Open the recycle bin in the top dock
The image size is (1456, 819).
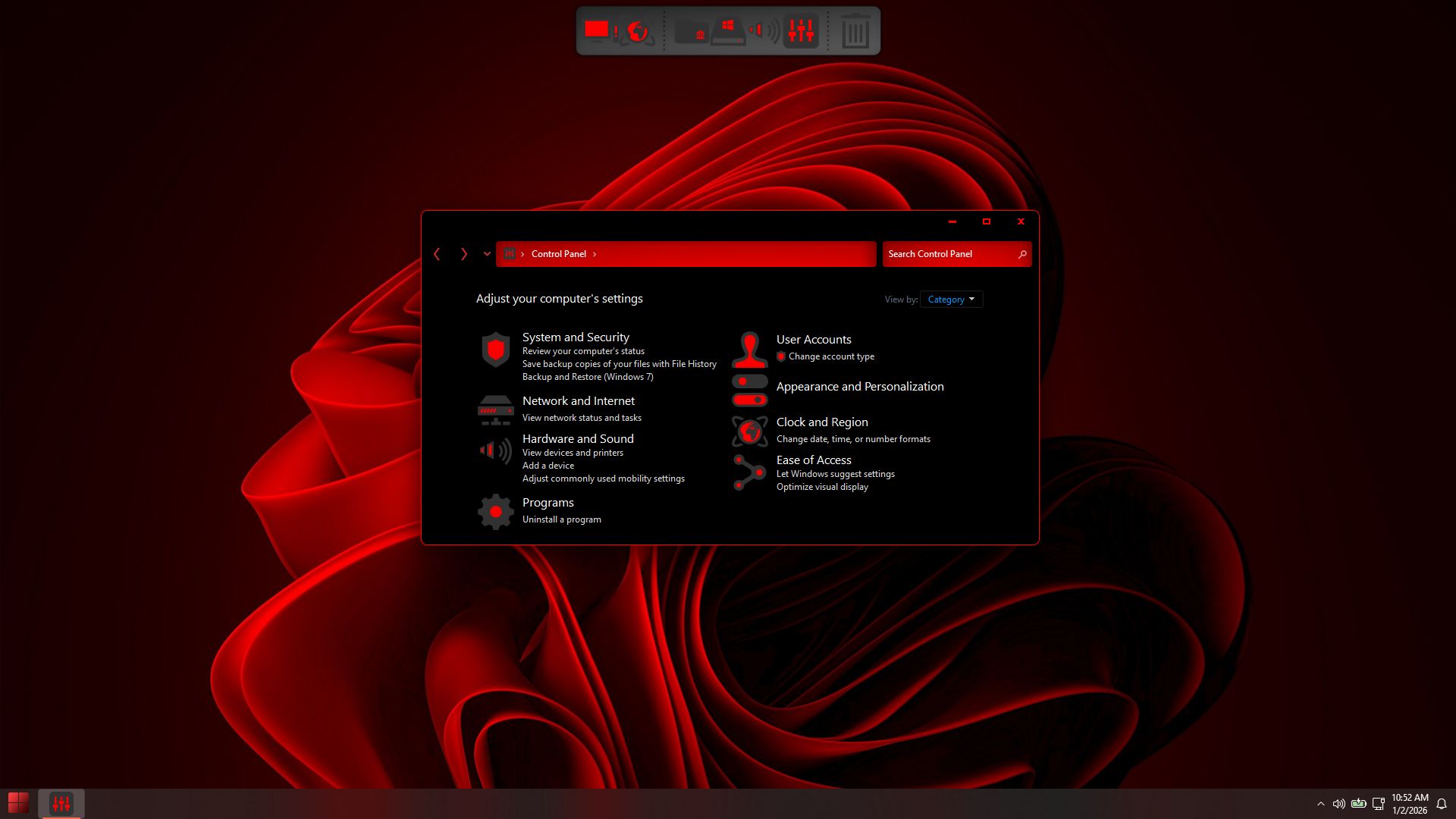coord(855,31)
